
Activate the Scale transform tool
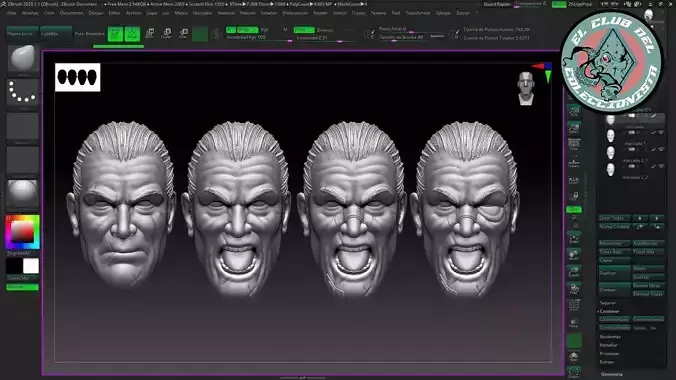[166, 34]
